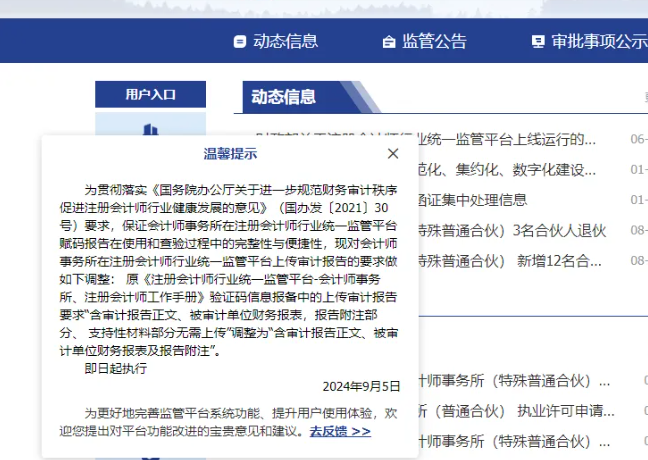Open the 函证集中处理信息 news item

[x=470, y=199]
